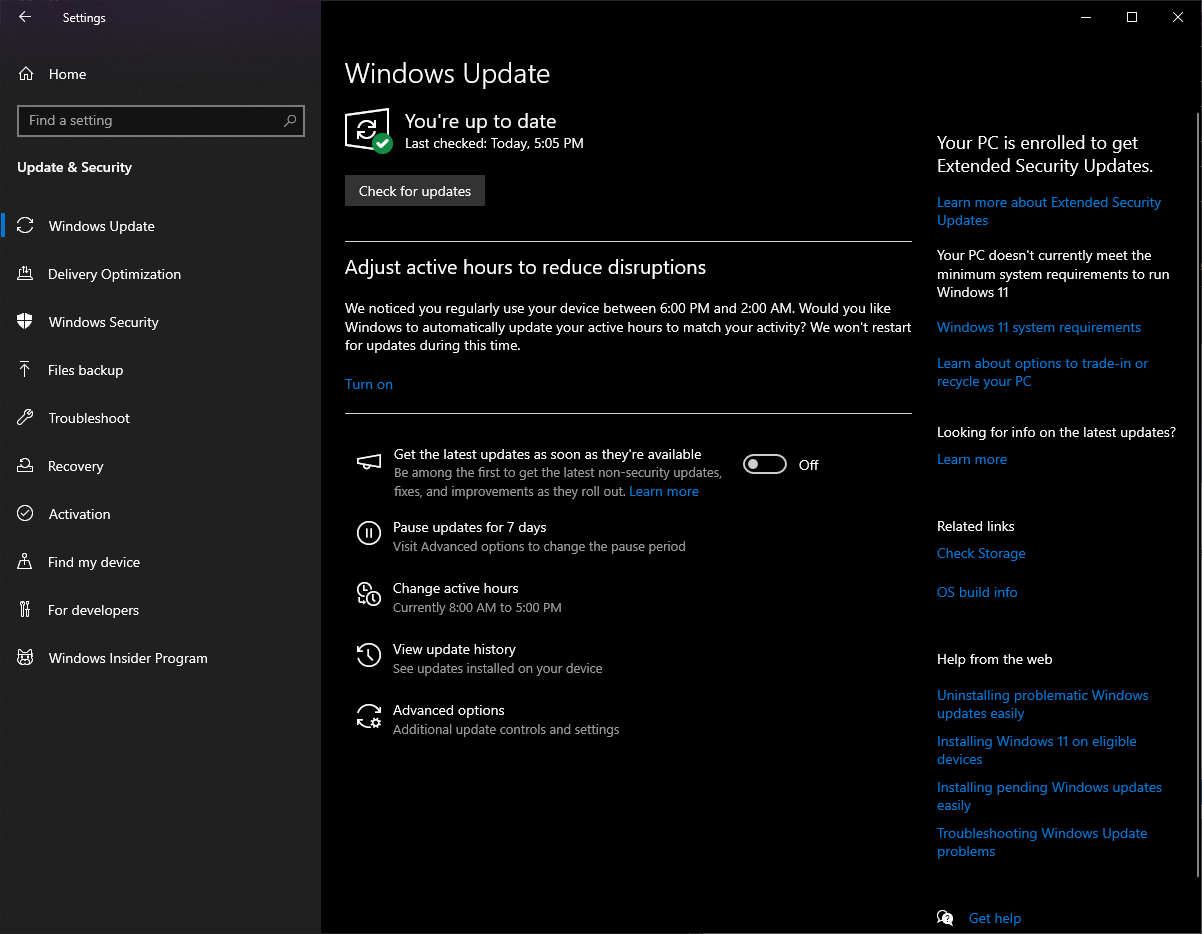Click the Troubleshoot wrench icon
The image size is (1202, 934).
point(26,418)
